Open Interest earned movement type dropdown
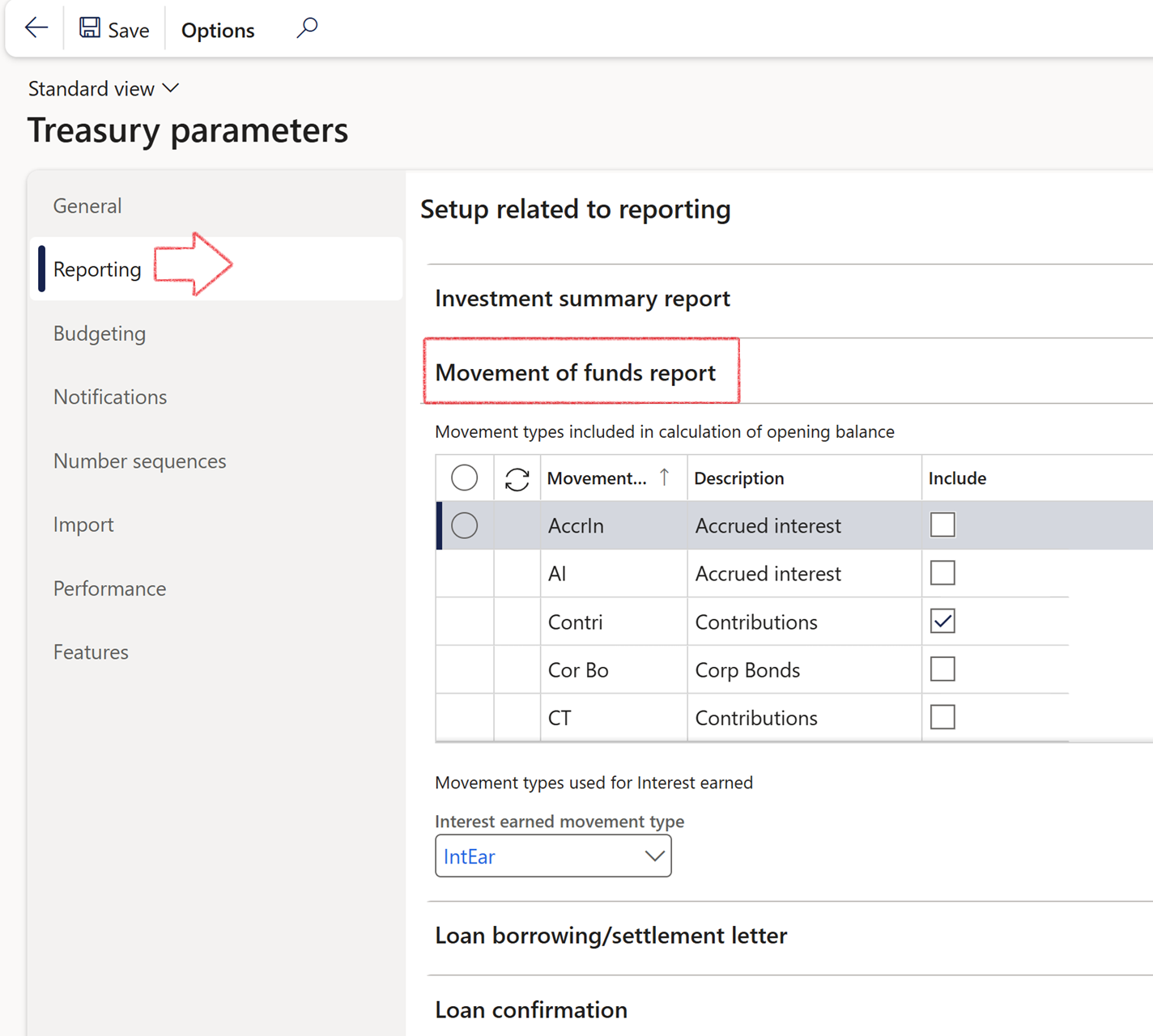 (x=654, y=856)
